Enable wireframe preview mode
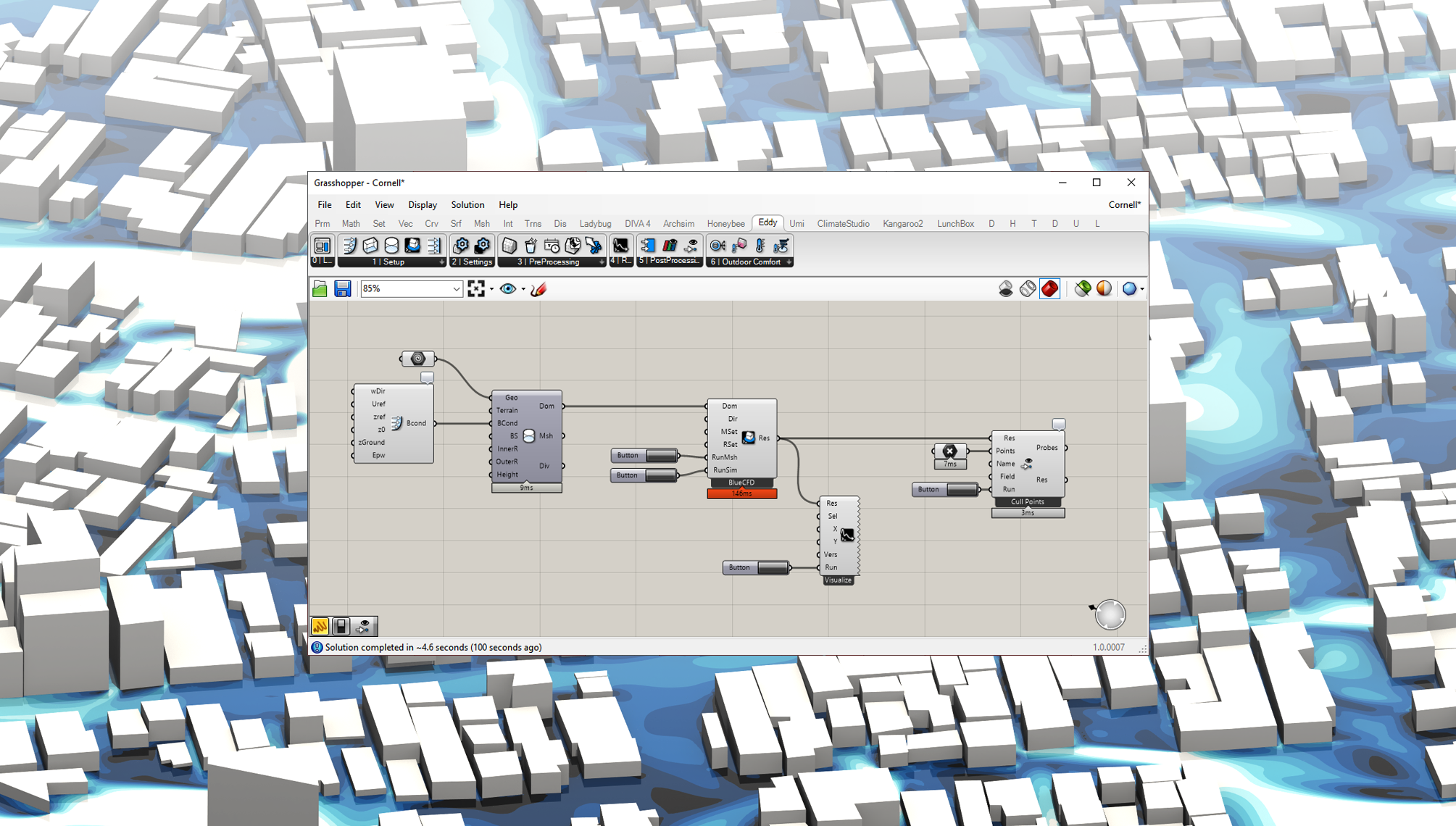Image resolution: width=1456 pixels, height=826 pixels. coord(1028,288)
